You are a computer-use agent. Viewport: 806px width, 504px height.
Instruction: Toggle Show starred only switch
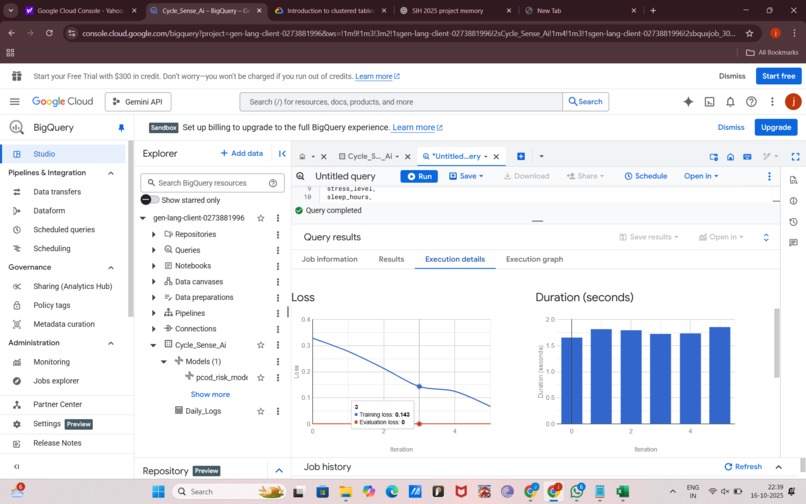coord(150,200)
